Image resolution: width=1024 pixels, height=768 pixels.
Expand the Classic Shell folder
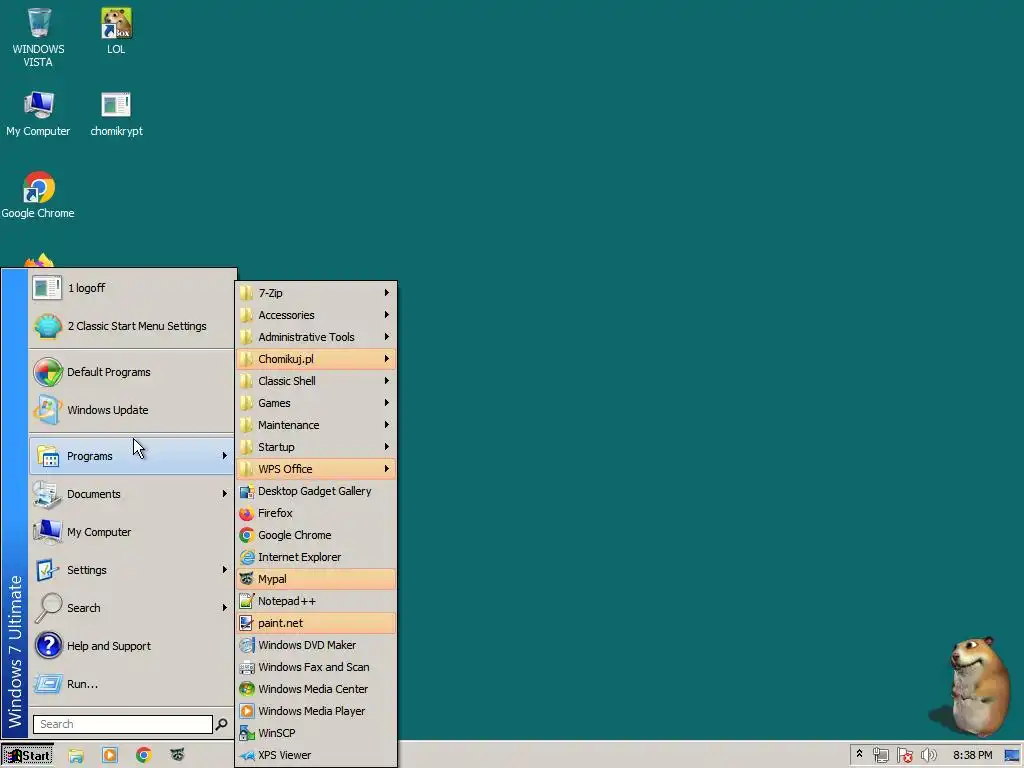[x=317, y=381]
